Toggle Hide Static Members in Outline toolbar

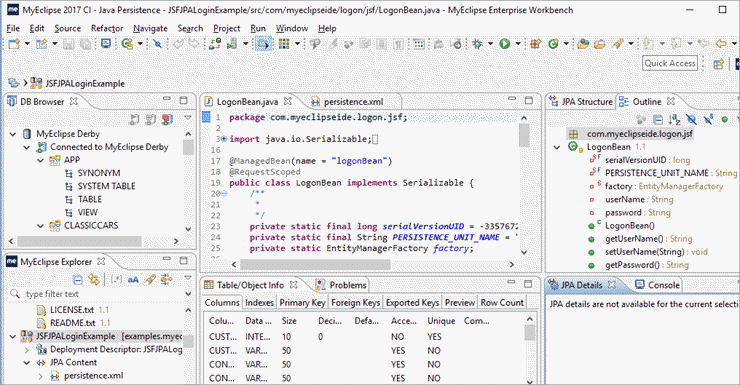point(708,119)
